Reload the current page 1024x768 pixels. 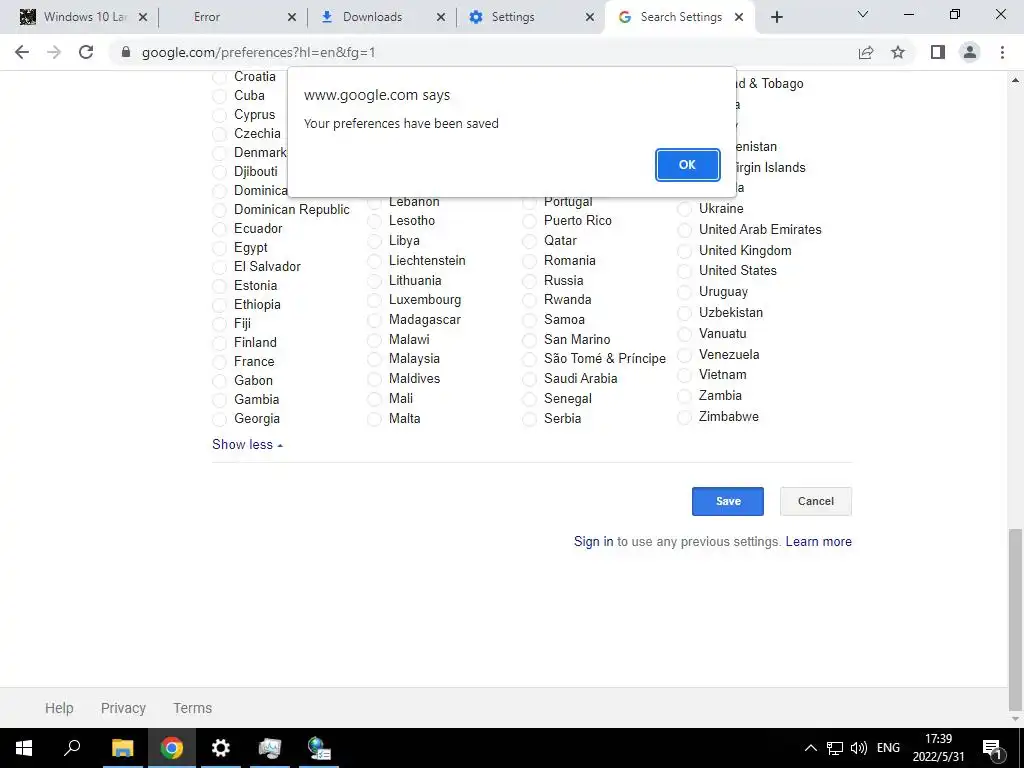pyautogui.click(x=86, y=52)
